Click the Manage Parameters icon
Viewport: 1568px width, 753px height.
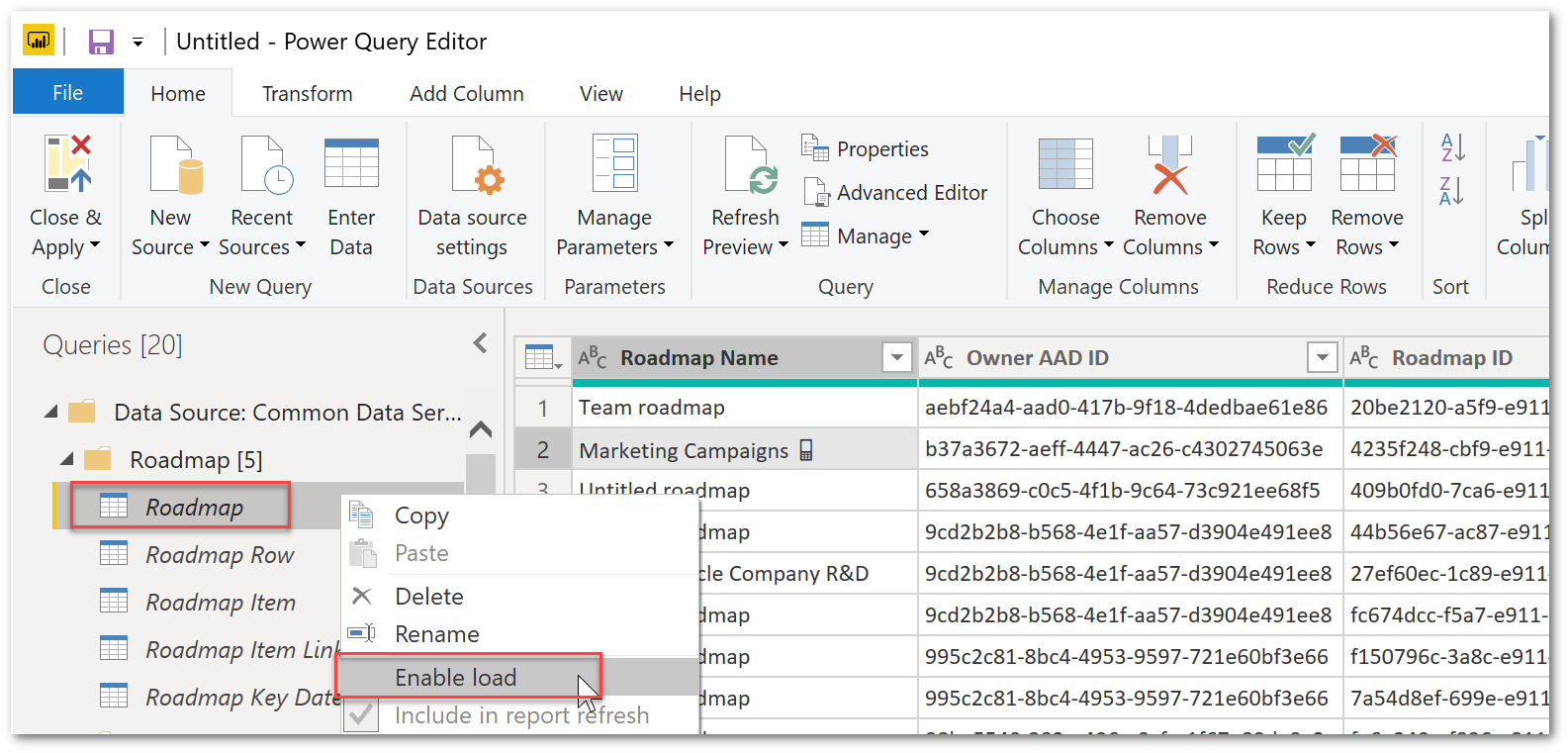[x=614, y=162]
